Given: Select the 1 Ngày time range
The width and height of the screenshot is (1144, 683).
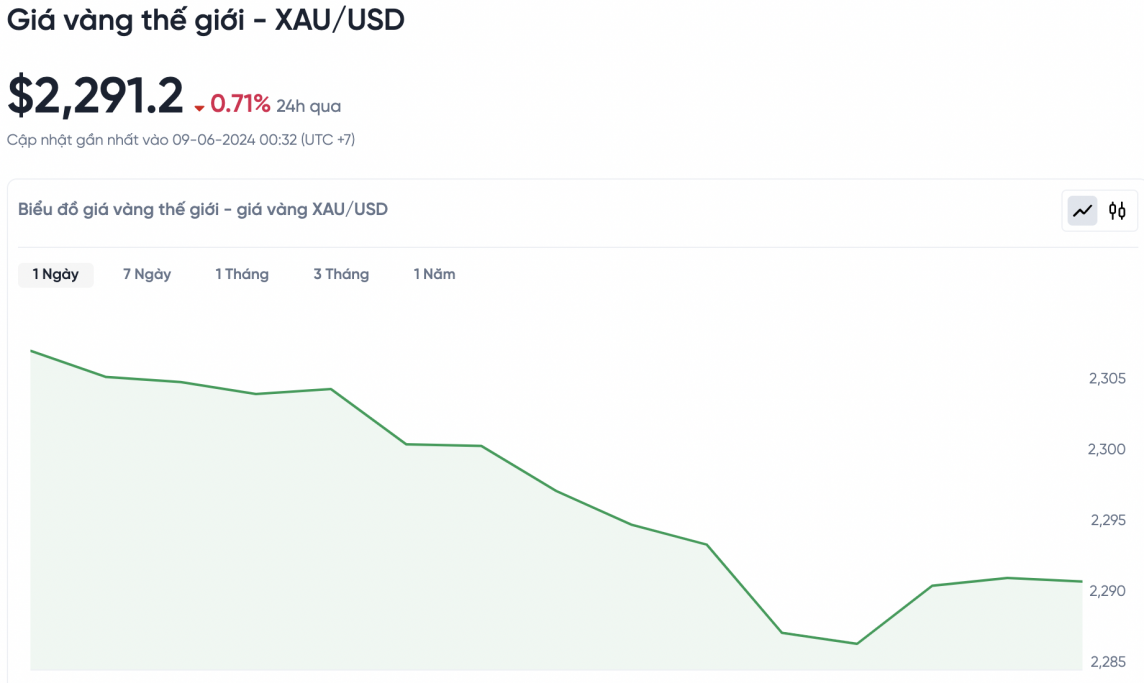Looking at the screenshot, I should 56,274.
